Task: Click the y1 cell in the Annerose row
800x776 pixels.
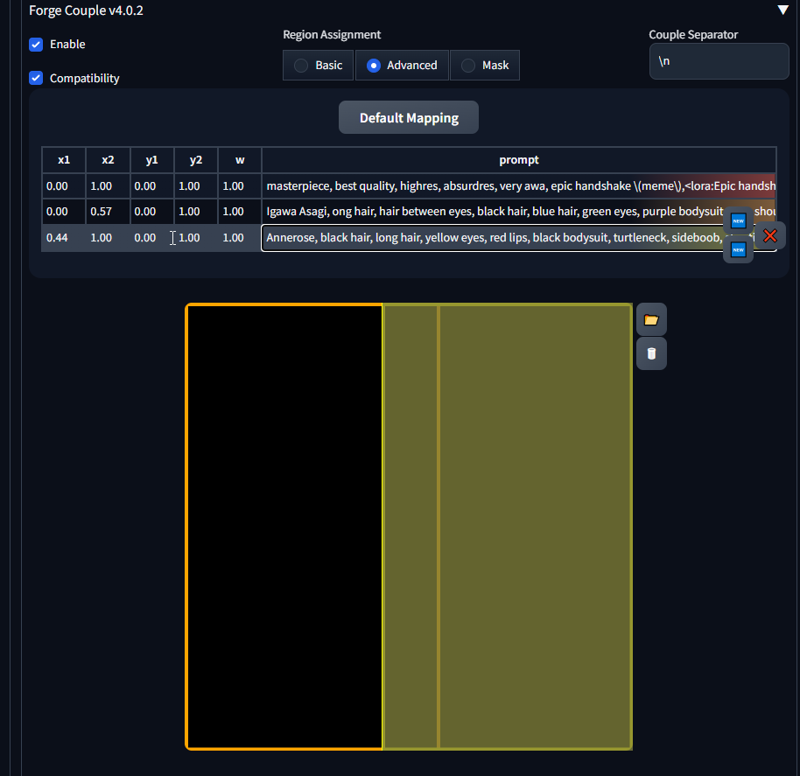Action: (x=152, y=238)
